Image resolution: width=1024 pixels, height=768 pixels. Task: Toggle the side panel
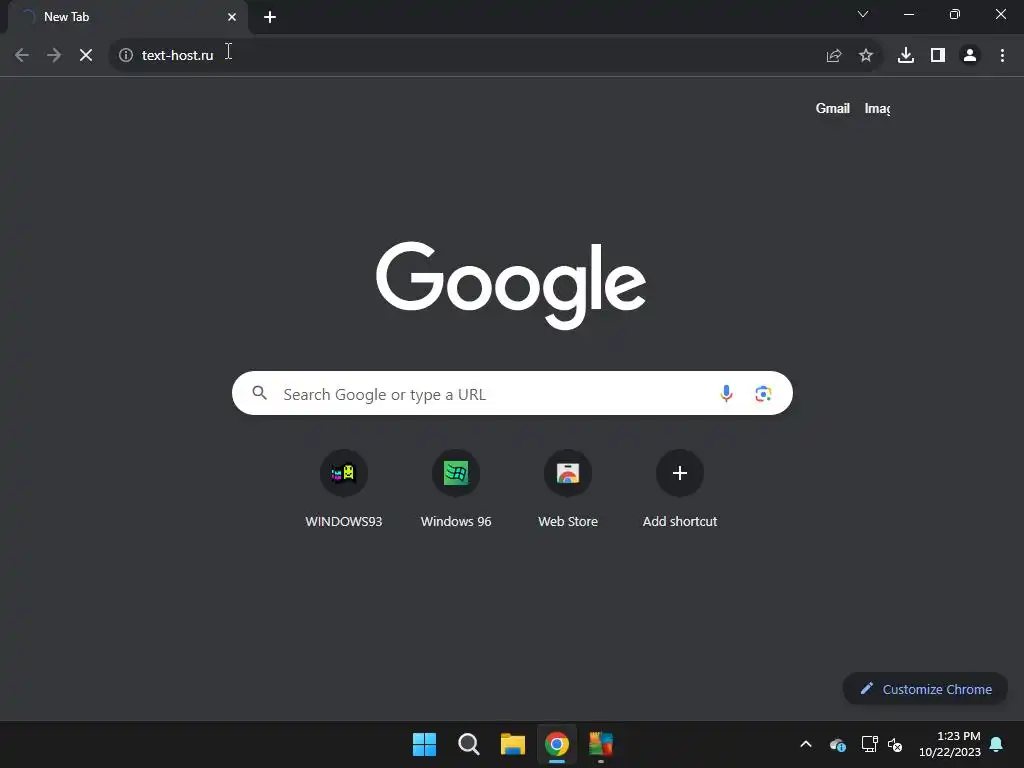point(938,56)
